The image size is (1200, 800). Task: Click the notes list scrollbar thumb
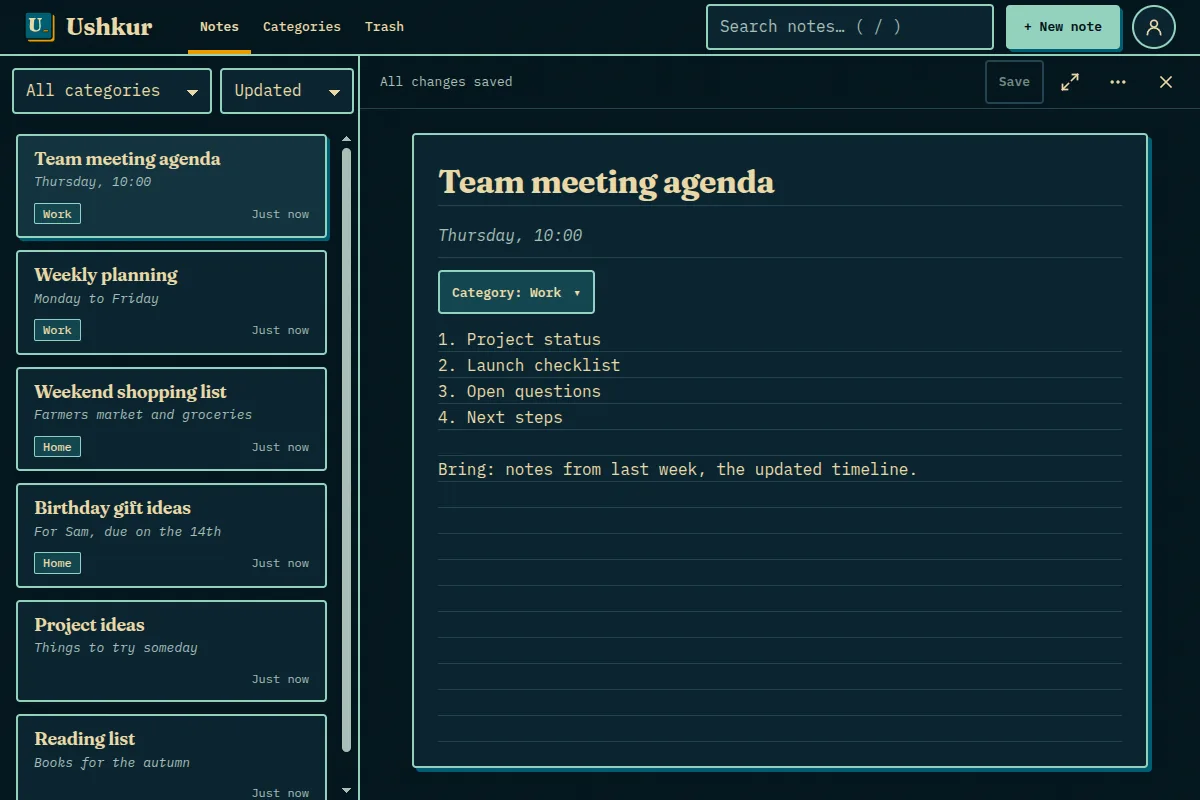point(347,450)
